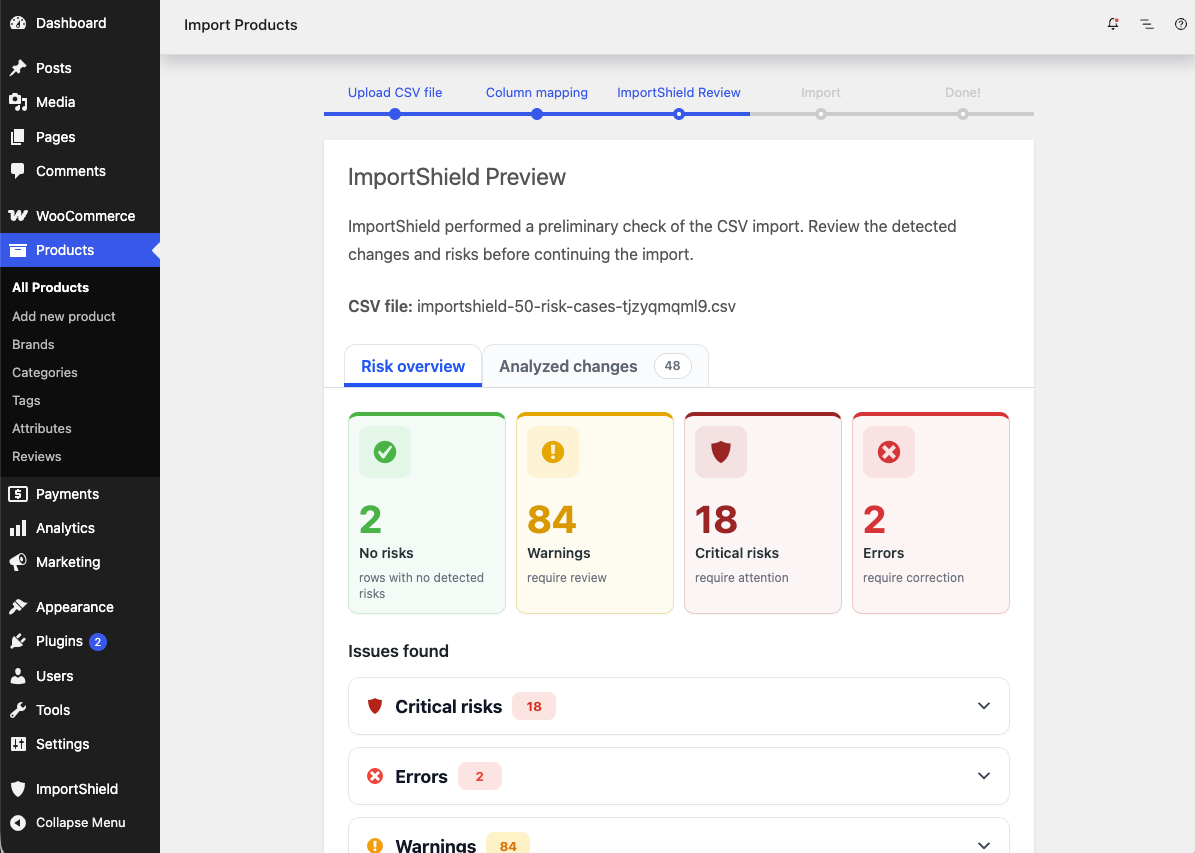Click the green checkmark No risks icon
Image resolution: width=1195 pixels, height=853 pixels.
click(x=385, y=452)
